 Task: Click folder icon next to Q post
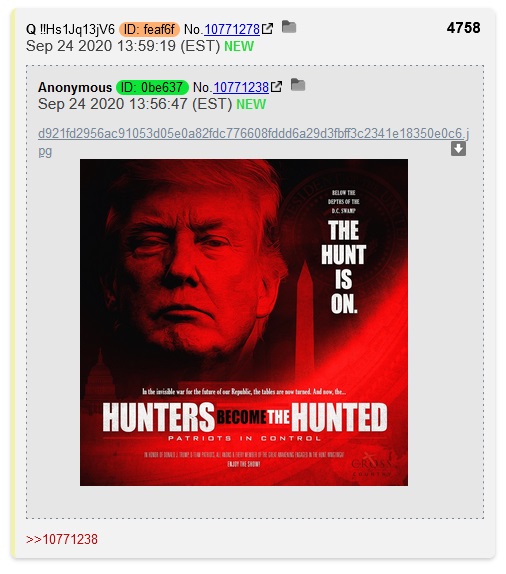(x=289, y=27)
